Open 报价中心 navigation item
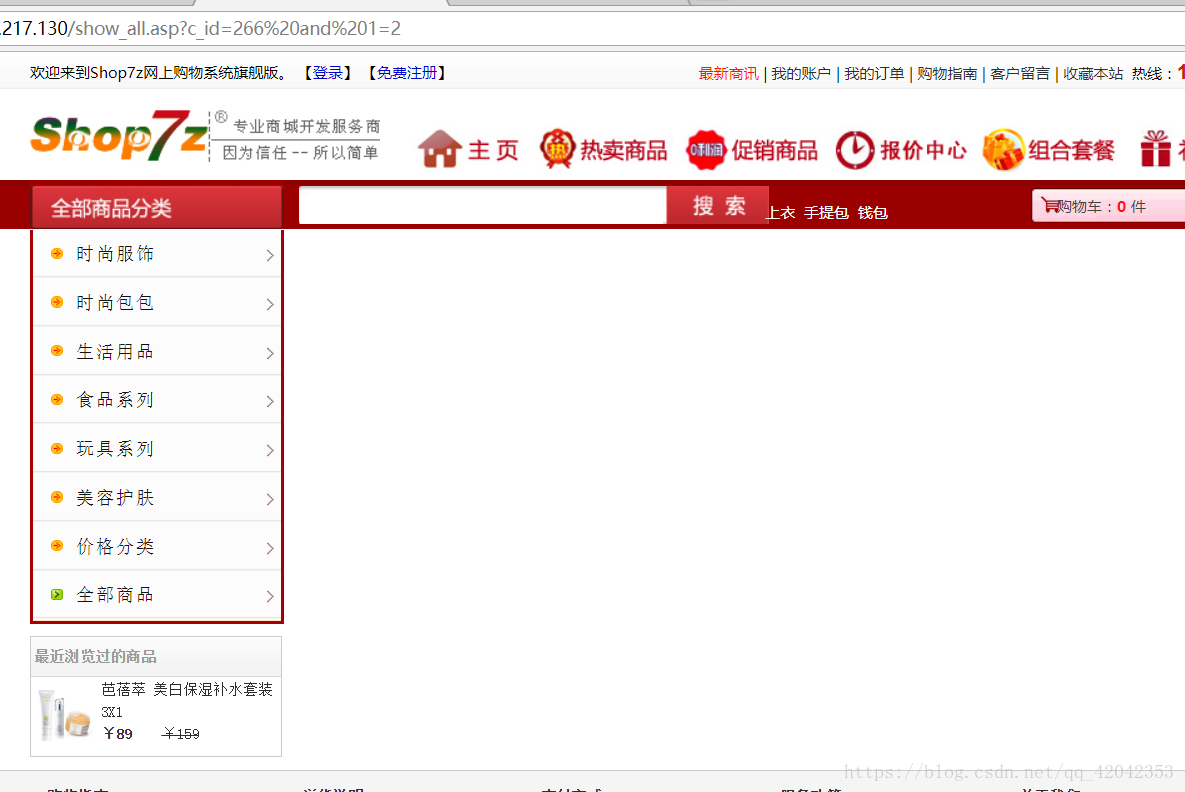Viewport: 1185px width, 792px height. point(924,150)
